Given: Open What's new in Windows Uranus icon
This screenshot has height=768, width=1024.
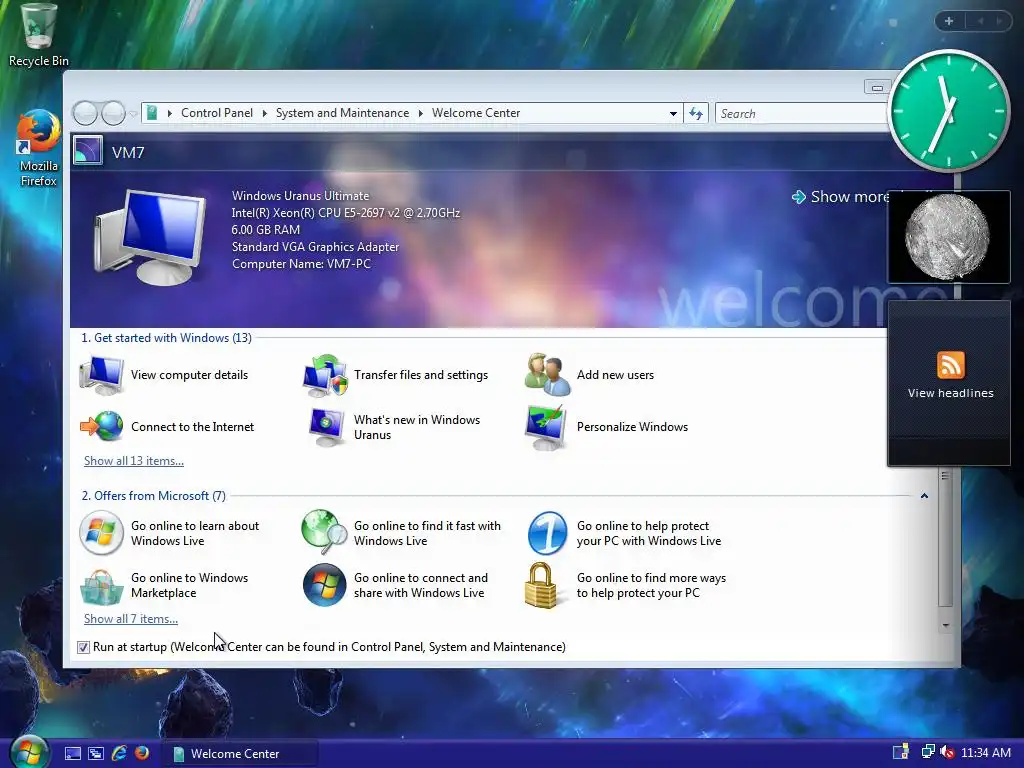Looking at the screenshot, I should click(325, 427).
